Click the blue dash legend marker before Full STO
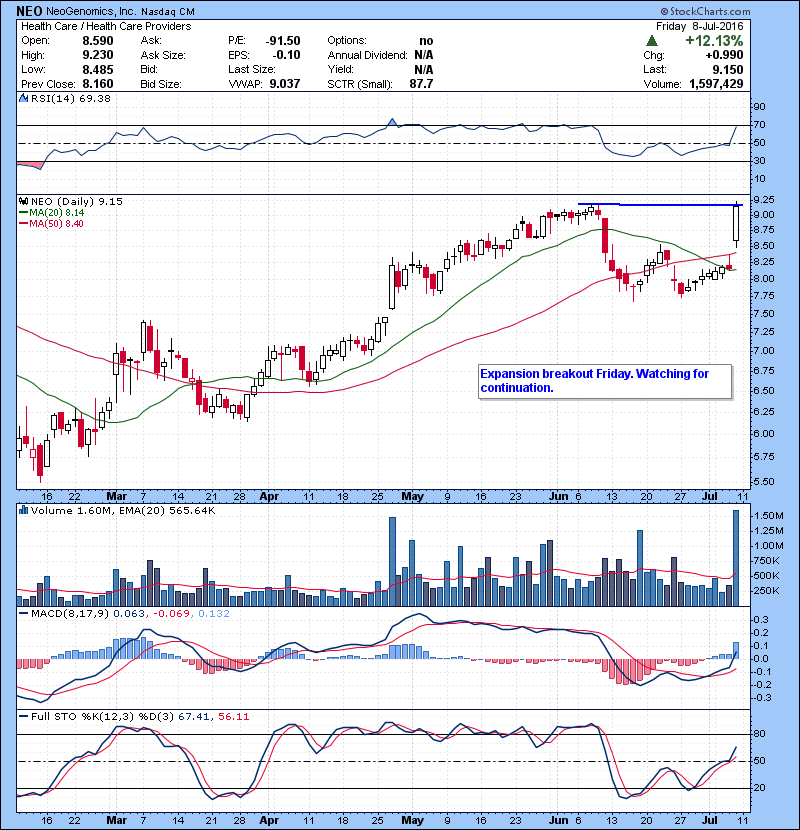The width and height of the screenshot is (800, 830). (x=23, y=717)
